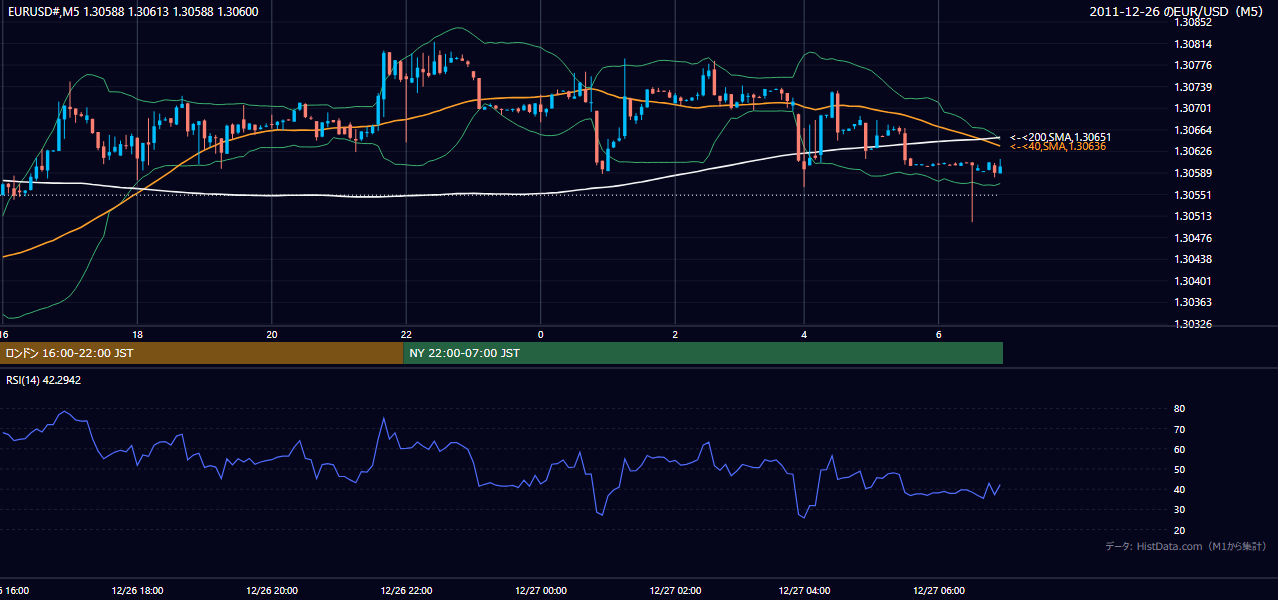Click price axis label 1.30589
The image size is (1278, 600).
(1193, 173)
